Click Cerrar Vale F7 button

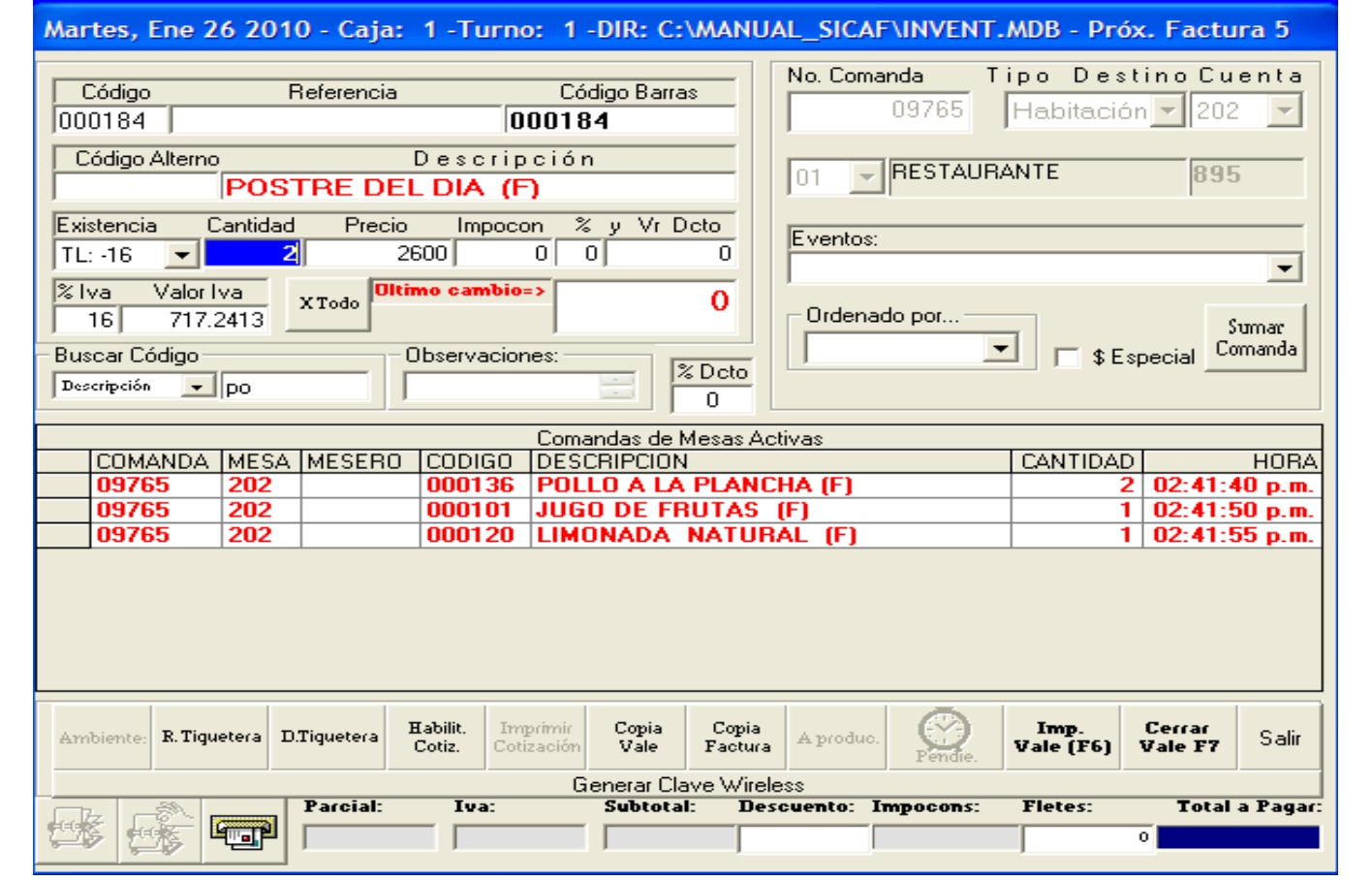(x=1178, y=738)
